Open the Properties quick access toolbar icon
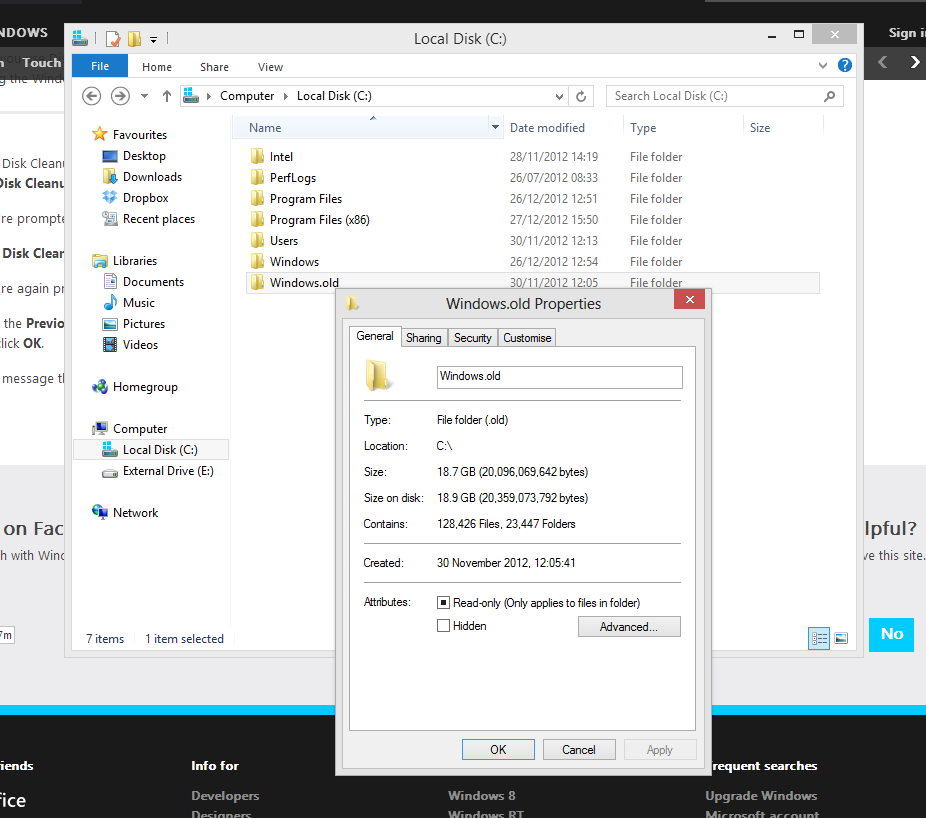The image size is (926, 818). [112, 39]
